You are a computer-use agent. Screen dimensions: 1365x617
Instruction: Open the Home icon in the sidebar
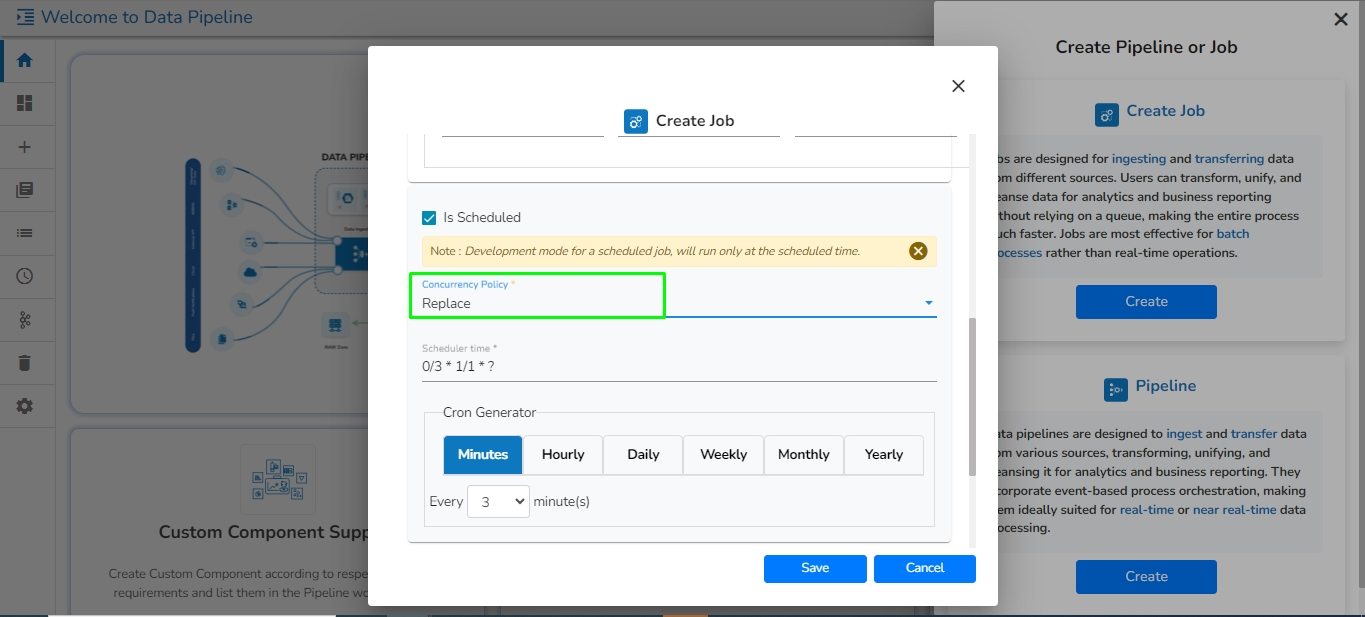25,60
